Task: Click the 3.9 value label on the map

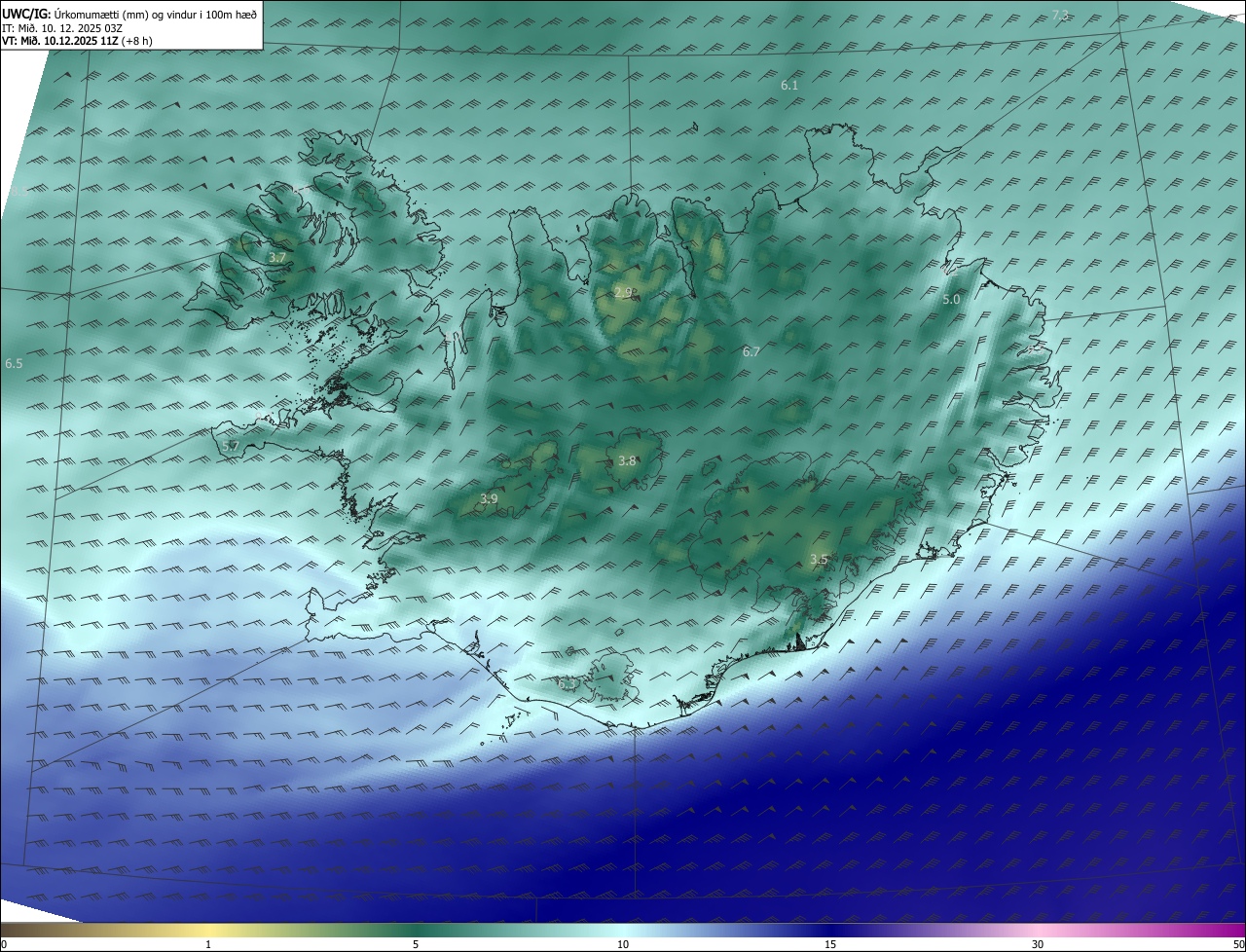Action: (x=489, y=498)
